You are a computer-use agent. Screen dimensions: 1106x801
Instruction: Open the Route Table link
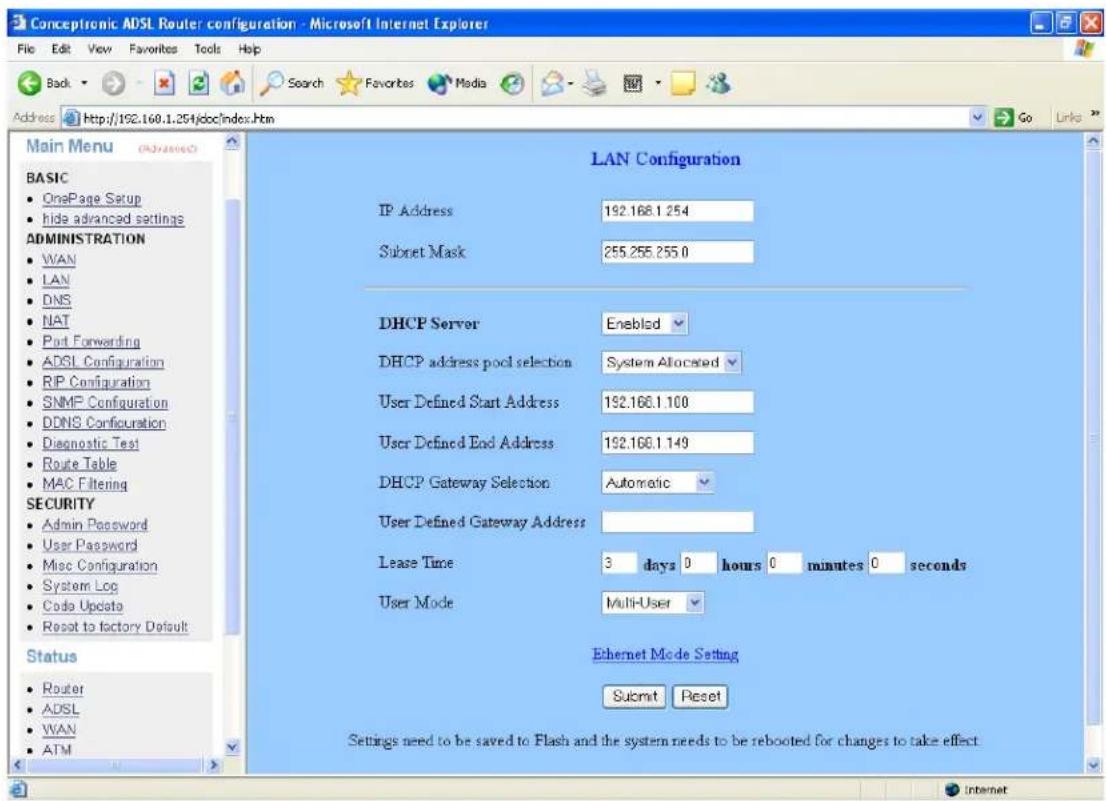(x=80, y=465)
